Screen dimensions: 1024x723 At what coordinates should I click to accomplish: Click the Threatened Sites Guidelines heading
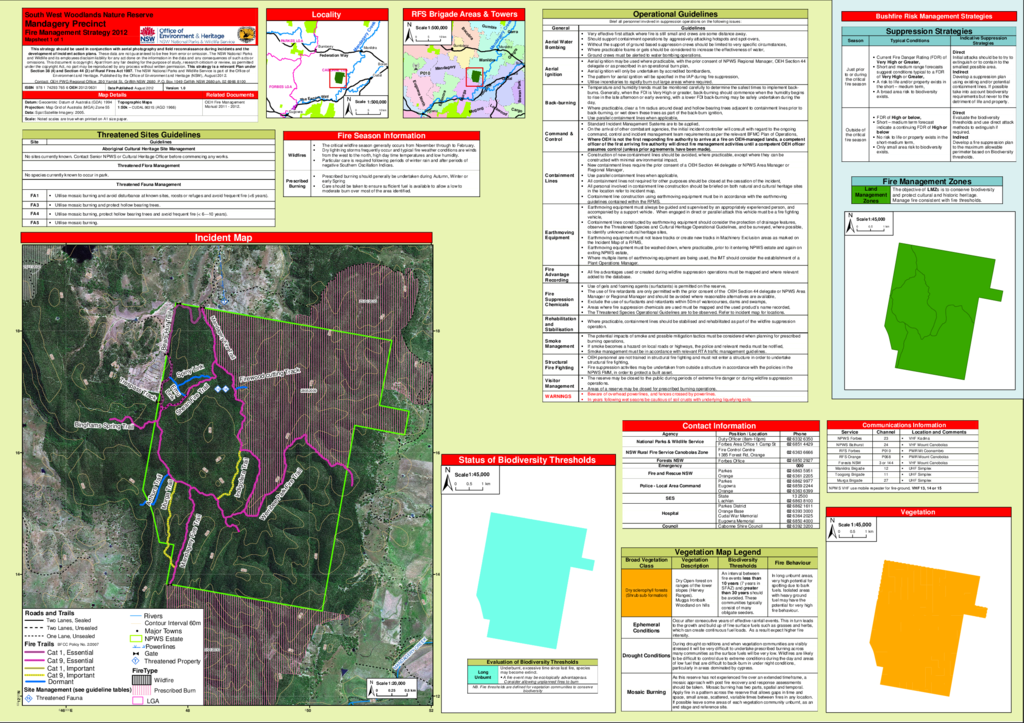point(149,135)
